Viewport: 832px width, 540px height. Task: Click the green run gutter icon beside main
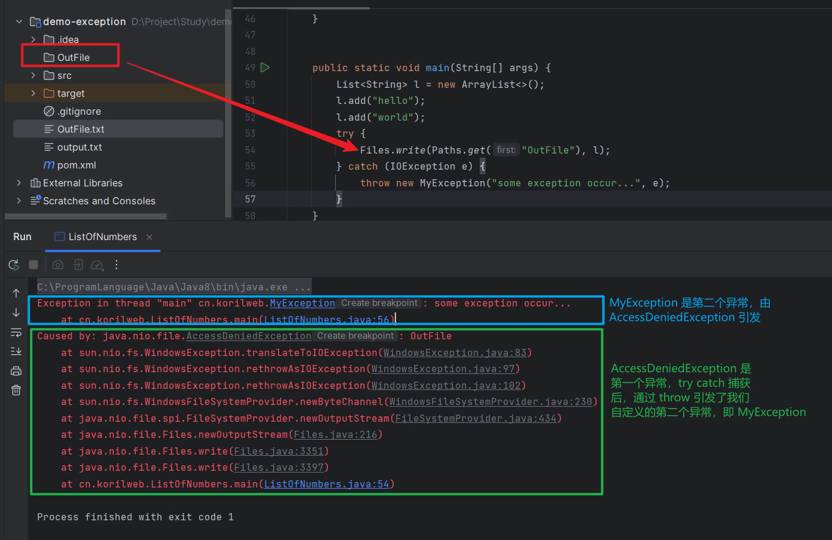tap(265, 68)
